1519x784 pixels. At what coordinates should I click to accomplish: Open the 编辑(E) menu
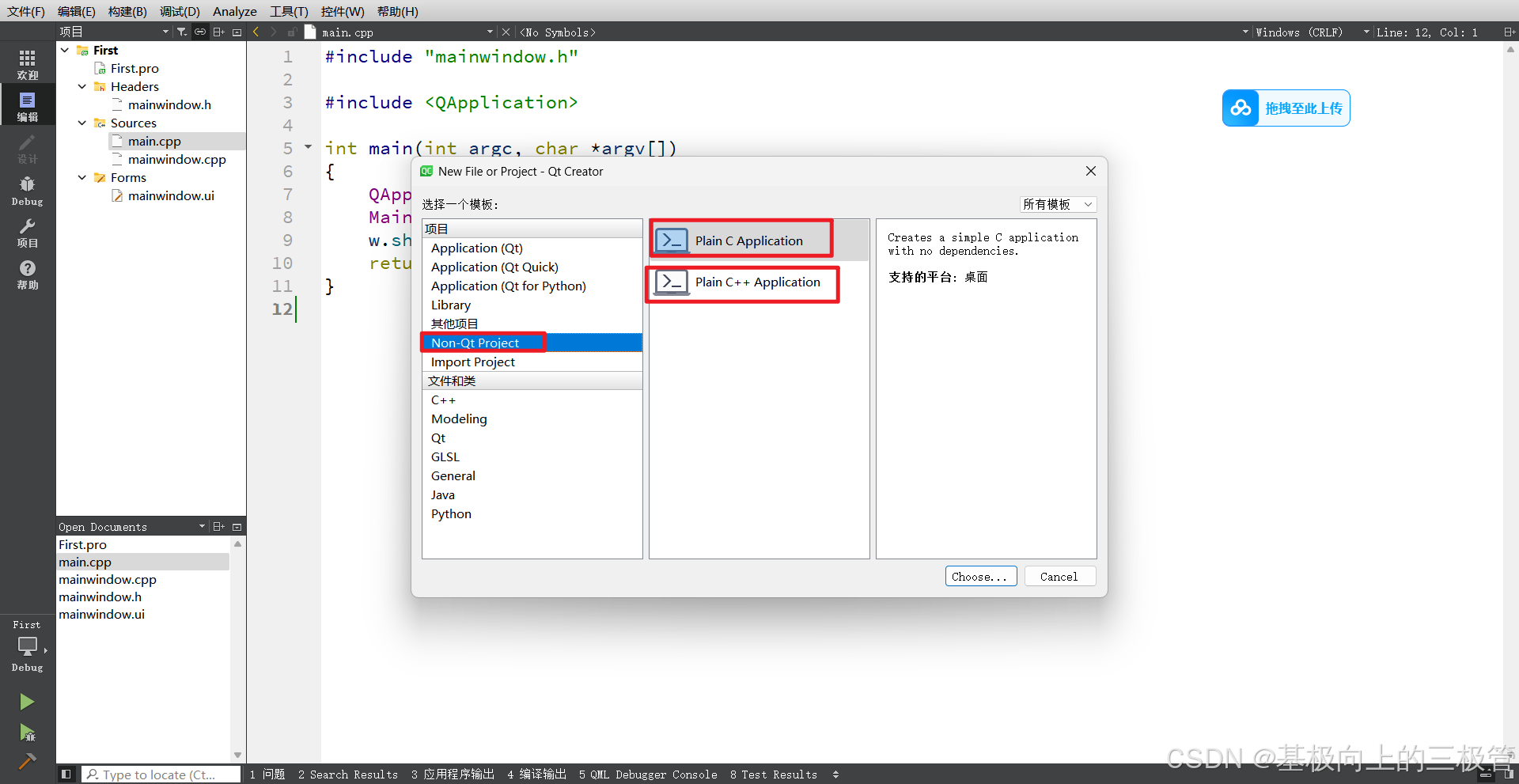[x=77, y=11]
